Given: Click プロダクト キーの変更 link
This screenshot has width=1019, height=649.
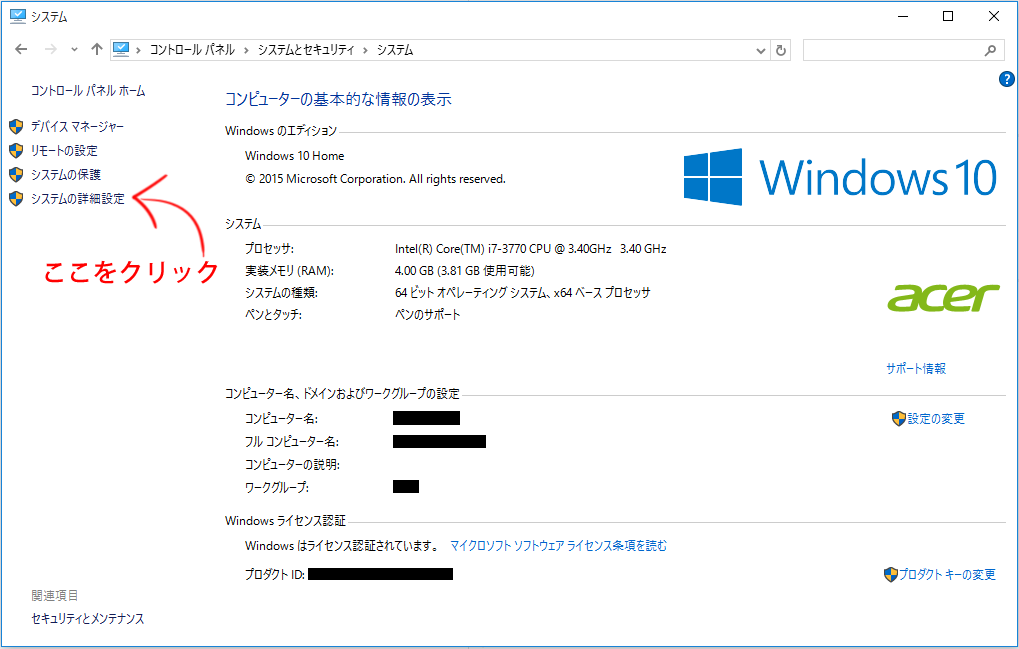Looking at the screenshot, I should tap(947, 574).
